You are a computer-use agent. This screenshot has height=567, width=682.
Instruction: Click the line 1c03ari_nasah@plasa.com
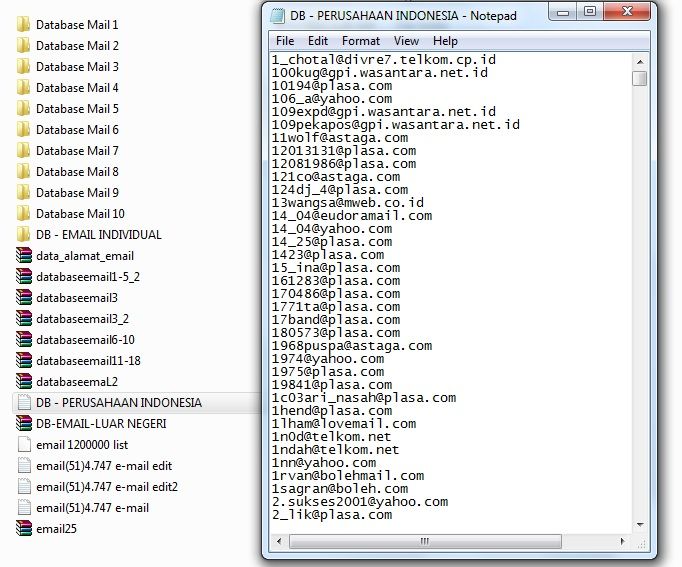point(364,398)
